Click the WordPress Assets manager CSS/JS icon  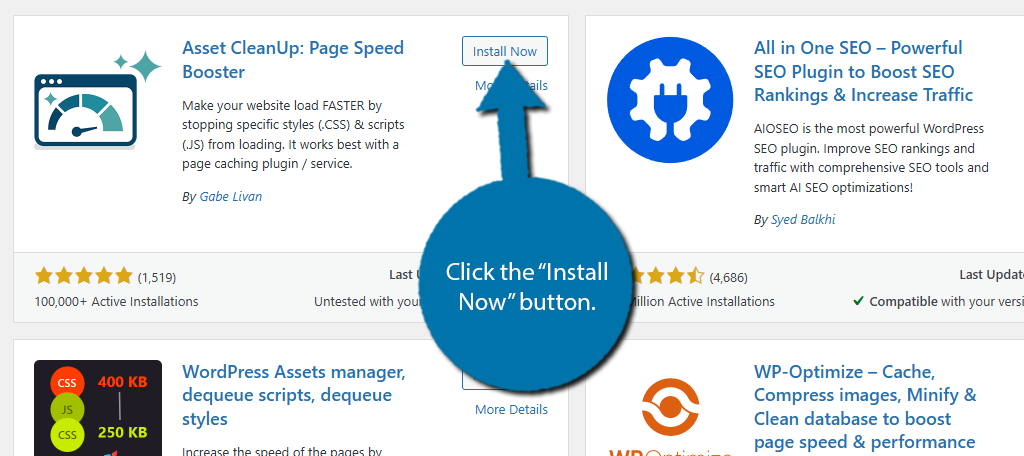[98, 408]
